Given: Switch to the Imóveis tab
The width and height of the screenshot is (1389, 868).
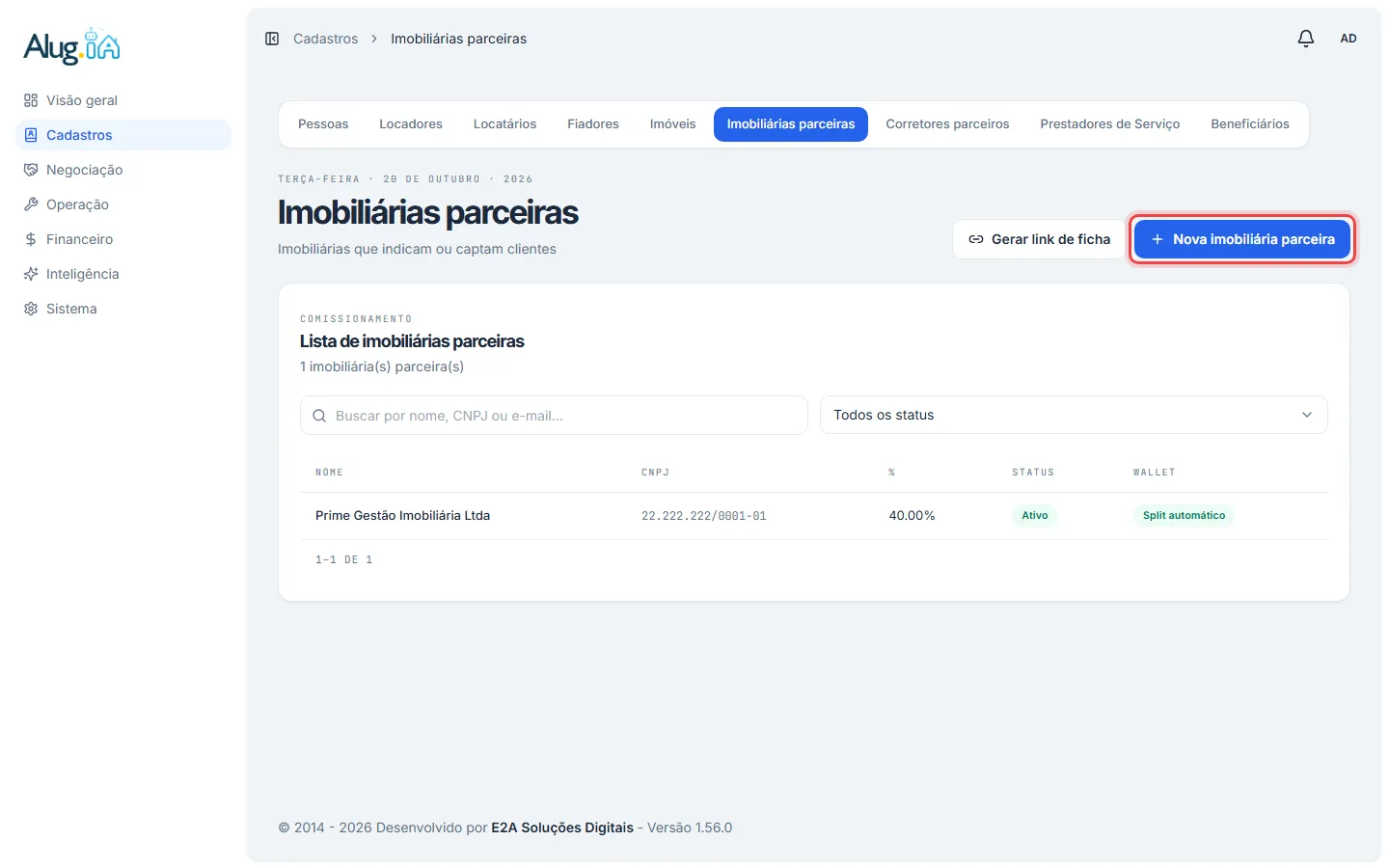Looking at the screenshot, I should pyautogui.click(x=672, y=124).
